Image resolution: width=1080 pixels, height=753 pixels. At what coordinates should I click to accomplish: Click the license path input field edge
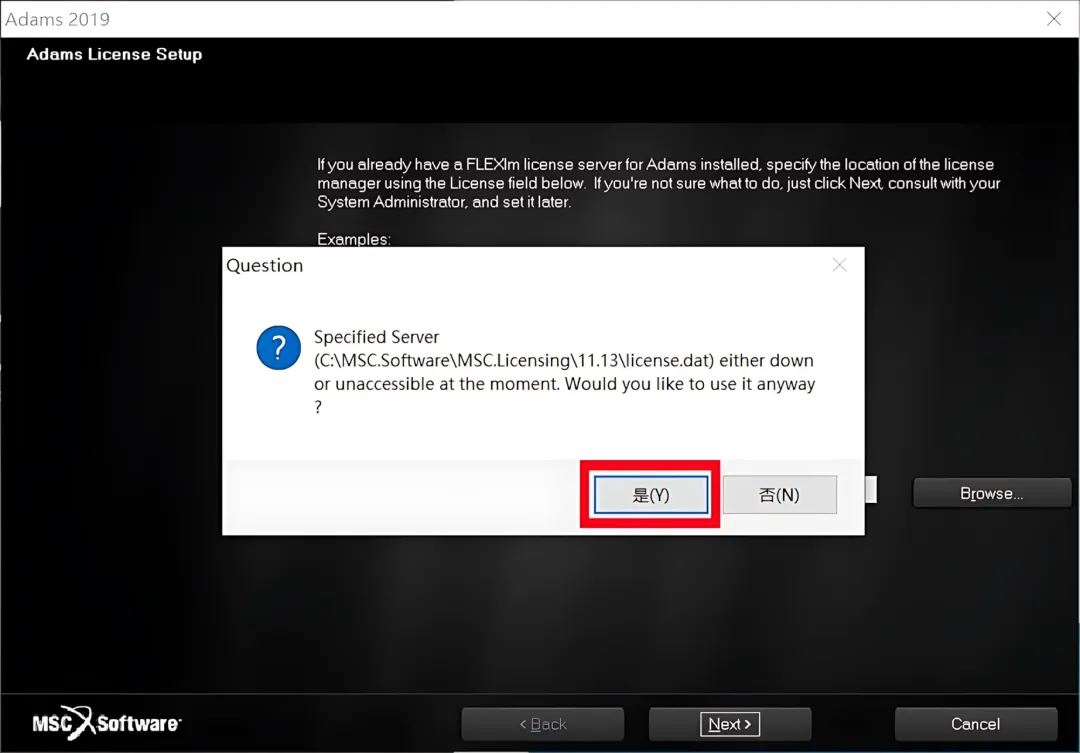pos(871,490)
